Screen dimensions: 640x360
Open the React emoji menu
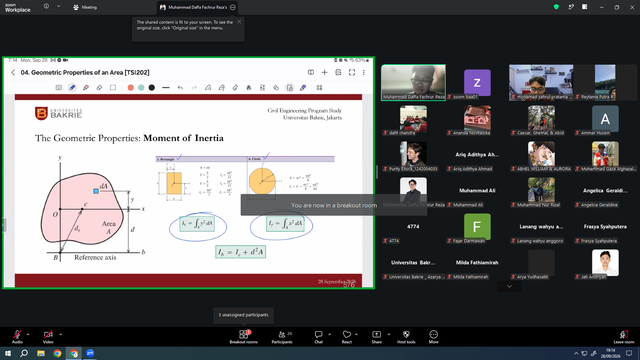[347, 336]
